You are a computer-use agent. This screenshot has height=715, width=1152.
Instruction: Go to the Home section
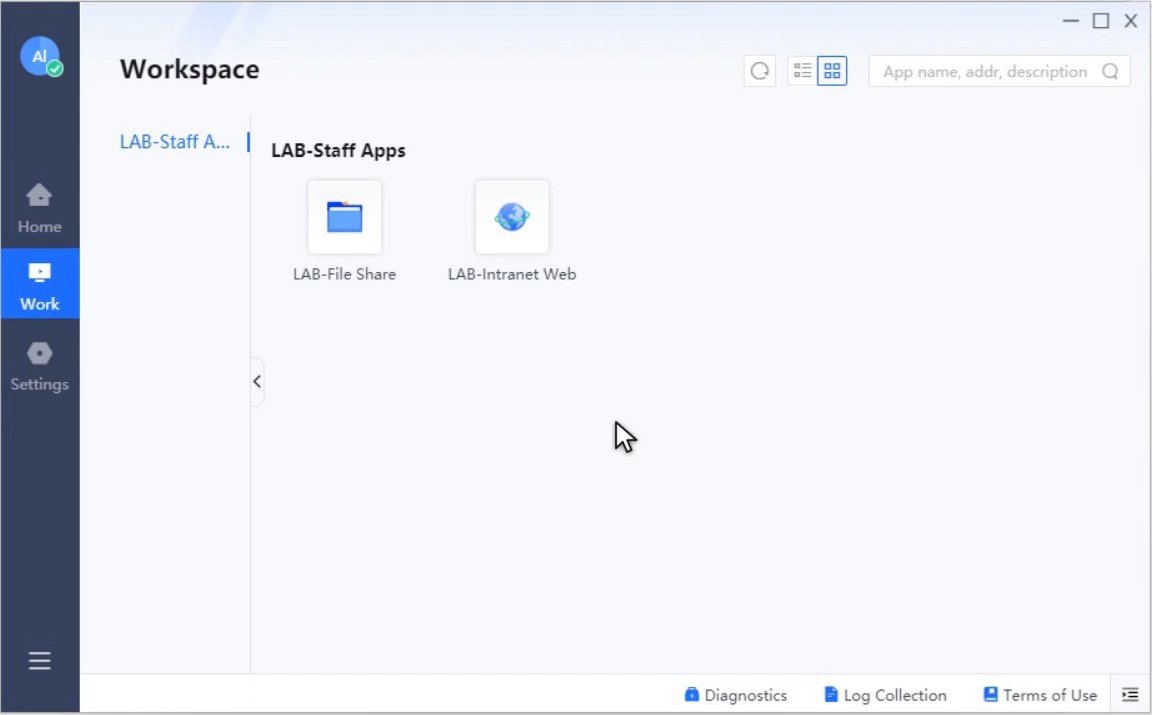(40, 209)
